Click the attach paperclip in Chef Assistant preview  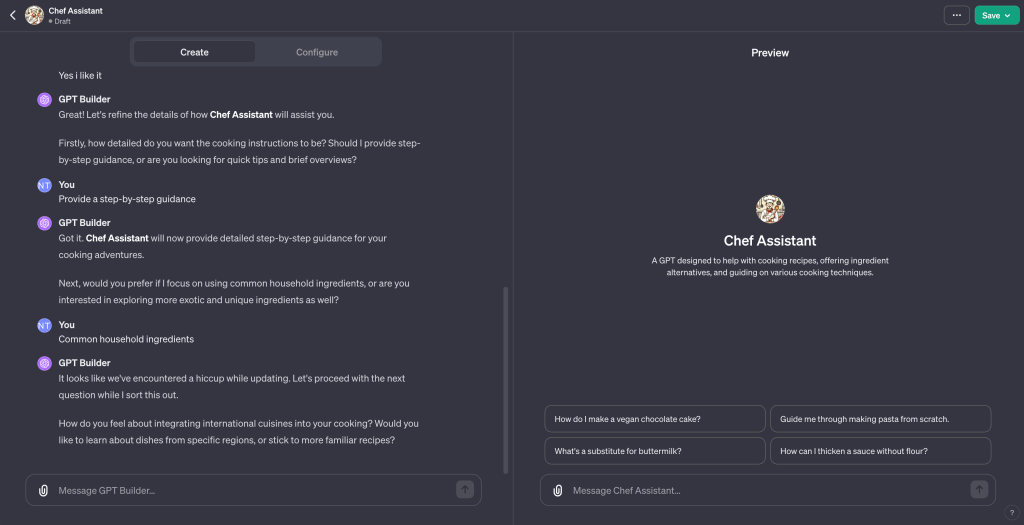coord(557,490)
